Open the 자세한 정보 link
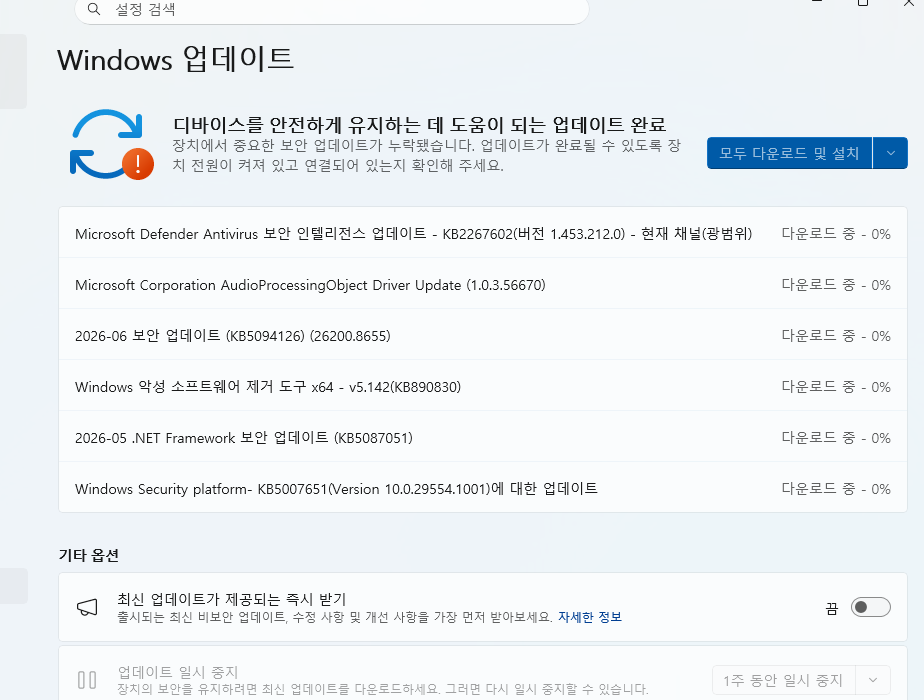This screenshot has height=700, width=924. pos(590,617)
